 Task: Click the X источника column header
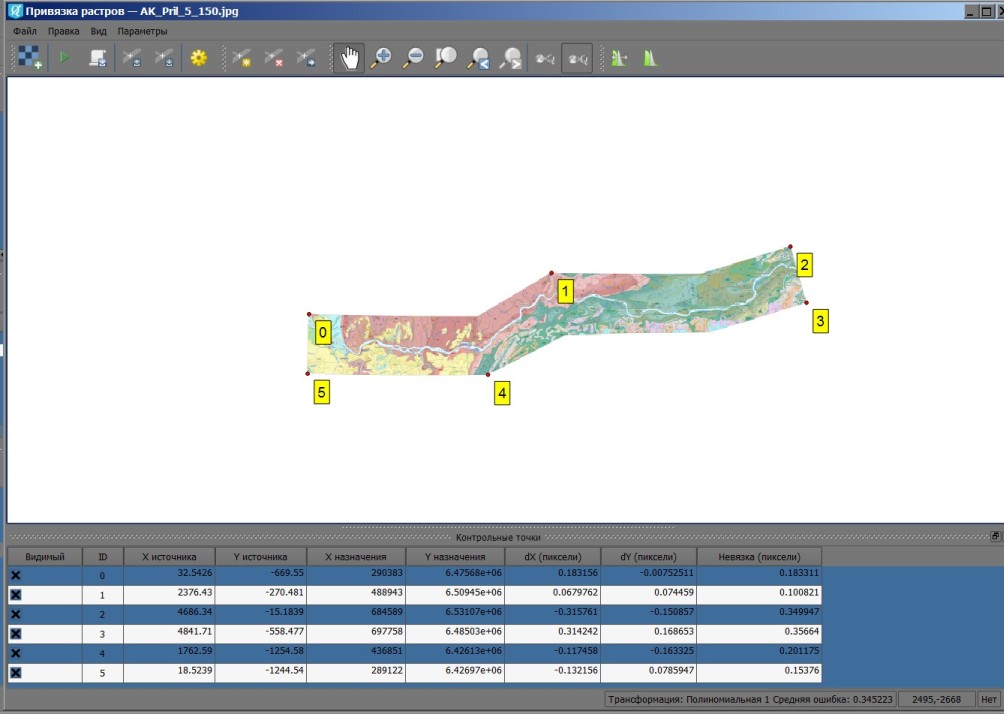click(x=168, y=557)
